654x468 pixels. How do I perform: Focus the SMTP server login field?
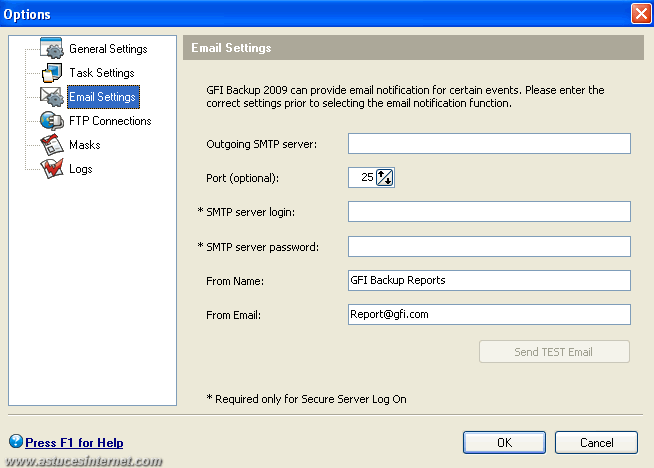pyautogui.click(x=489, y=211)
